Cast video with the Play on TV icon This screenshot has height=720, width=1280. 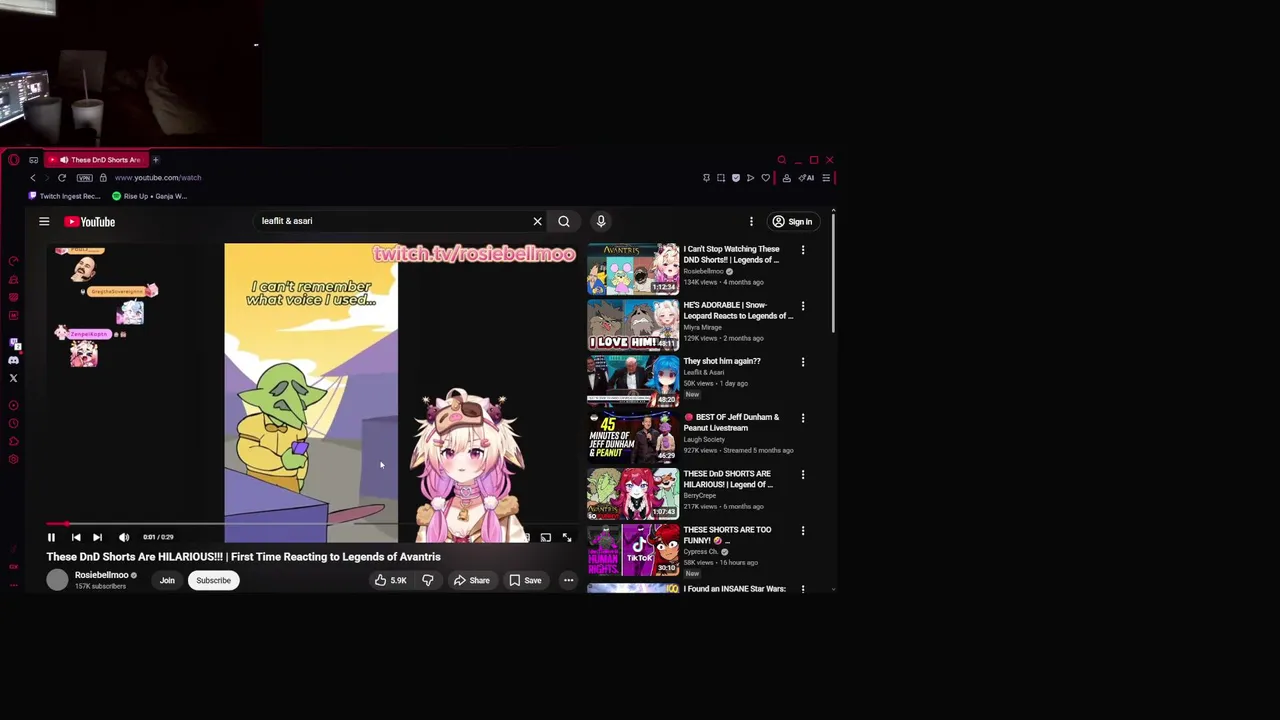coord(545,537)
